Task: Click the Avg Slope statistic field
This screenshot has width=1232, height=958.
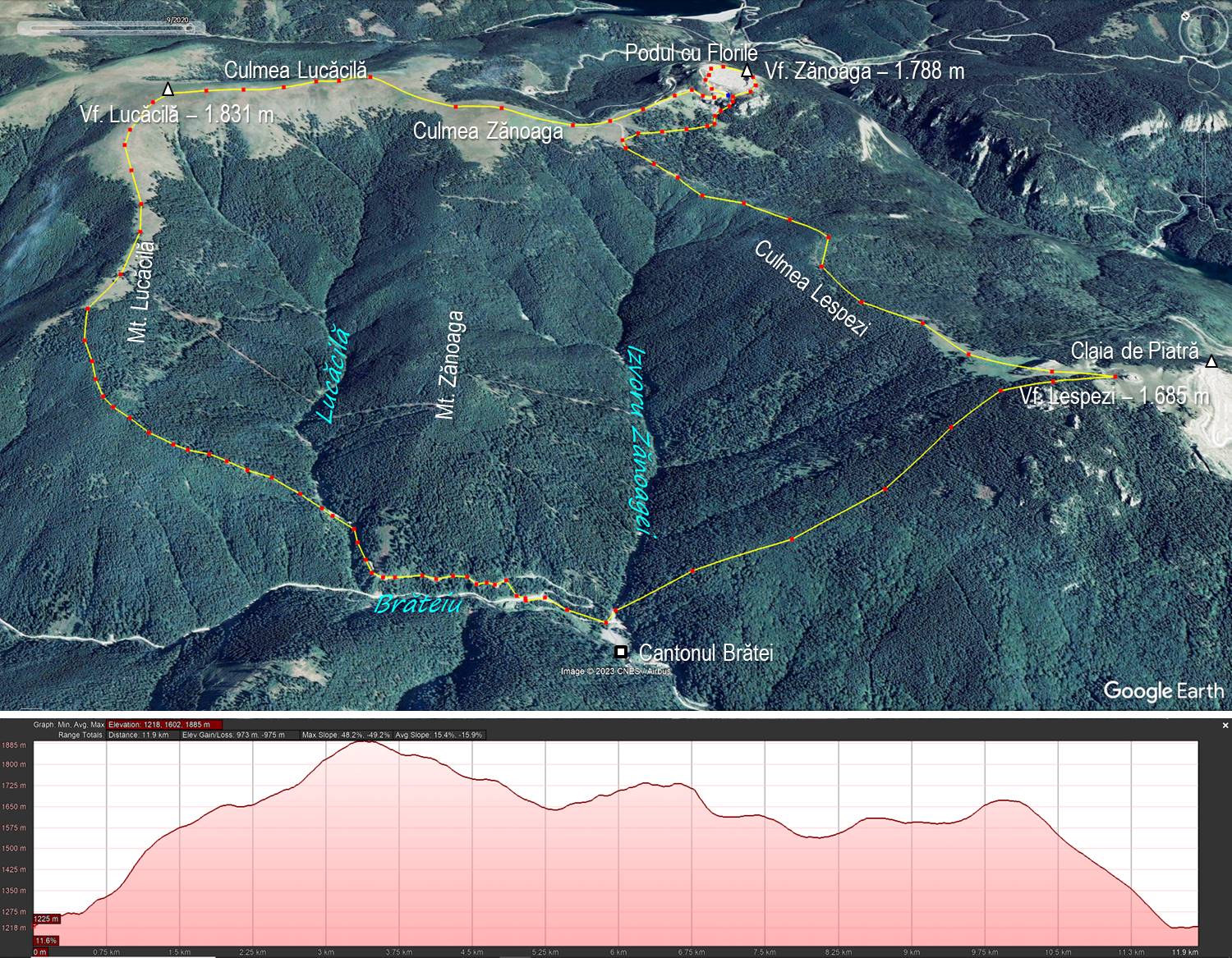Action: [x=439, y=735]
